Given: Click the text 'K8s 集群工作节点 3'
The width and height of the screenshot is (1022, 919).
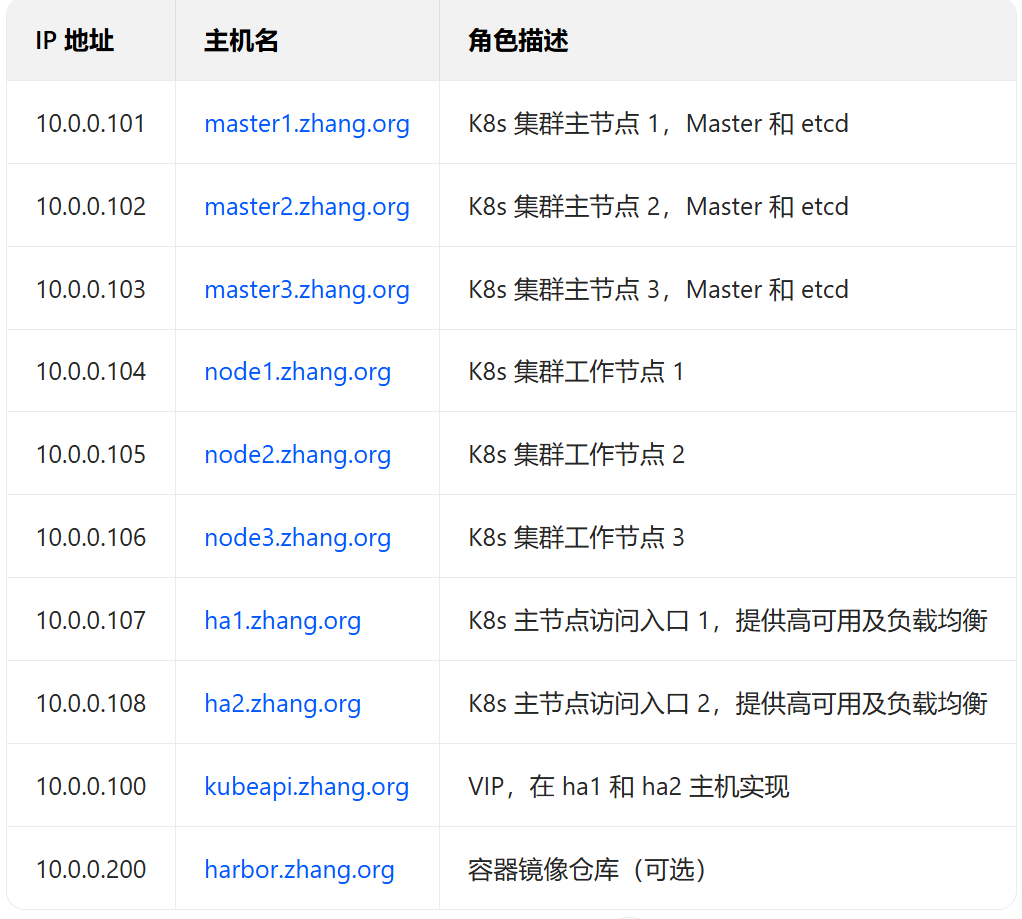Looking at the screenshot, I should pos(576,538).
